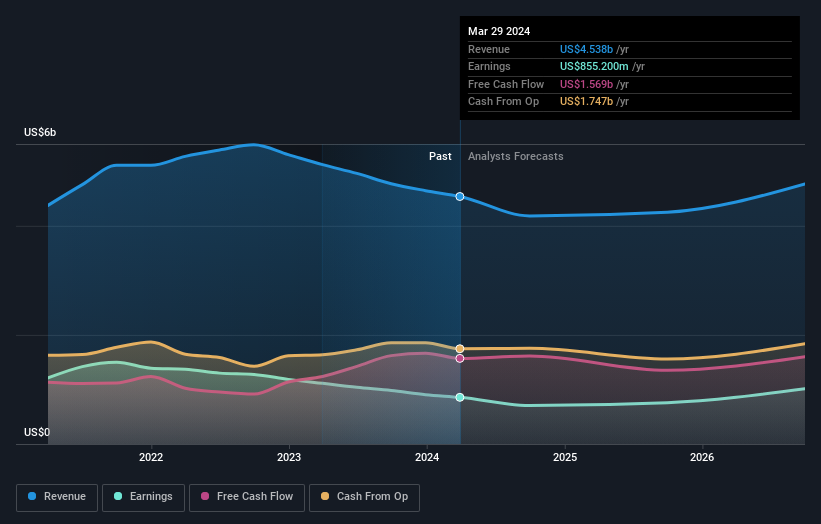This screenshot has height=524, width=821.
Task: Click the 2025 x-axis label
Action: (565, 457)
